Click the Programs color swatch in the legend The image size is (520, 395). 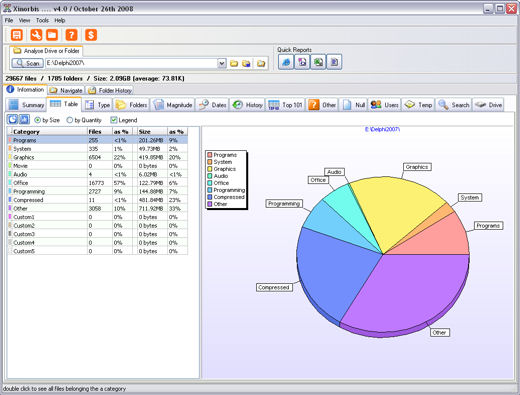click(x=210, y=155)
